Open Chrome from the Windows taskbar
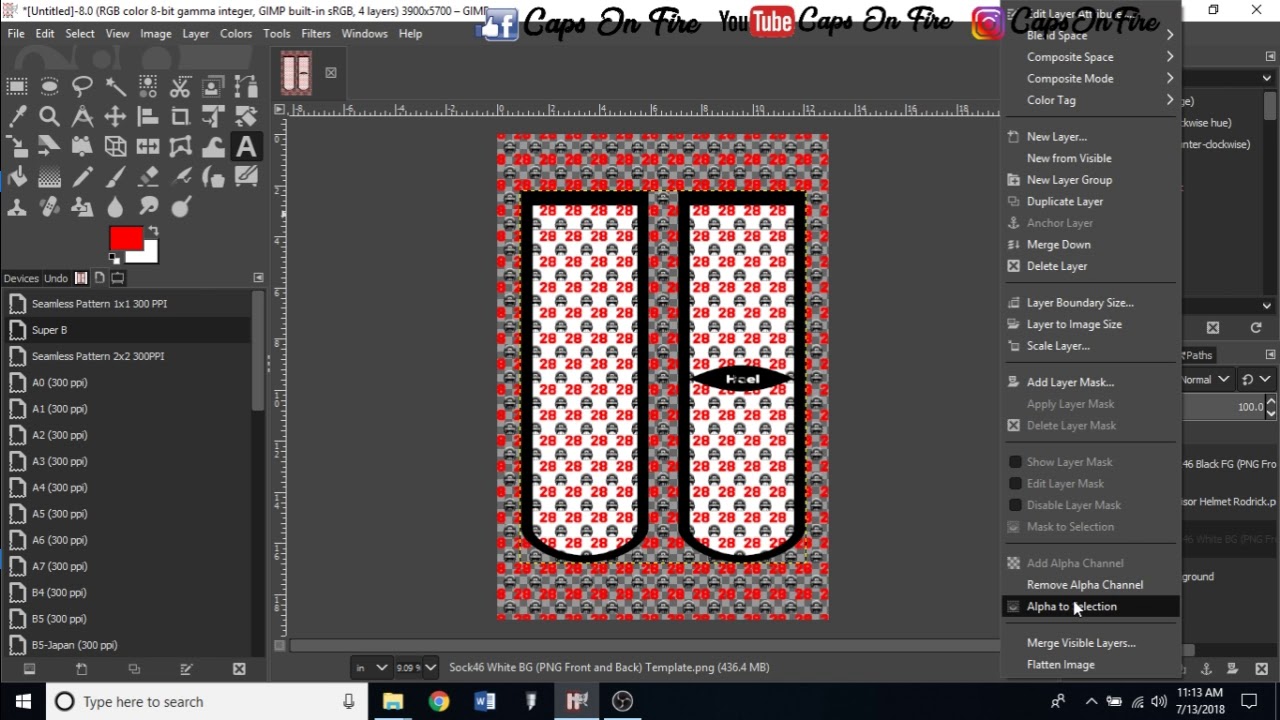This screenshot has width=1280, height=720. point(438,701)
